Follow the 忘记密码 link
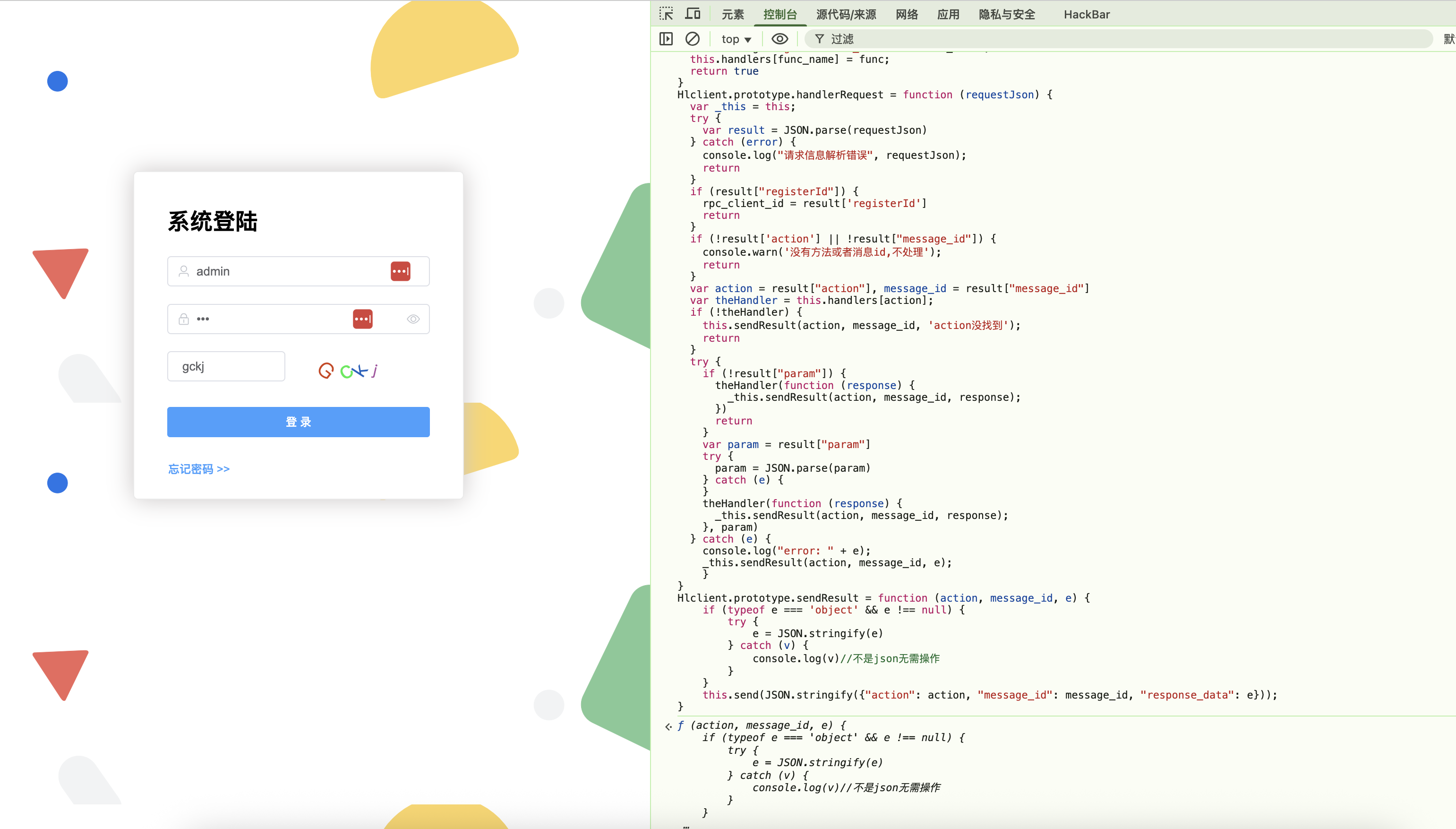 pos(198,468)
